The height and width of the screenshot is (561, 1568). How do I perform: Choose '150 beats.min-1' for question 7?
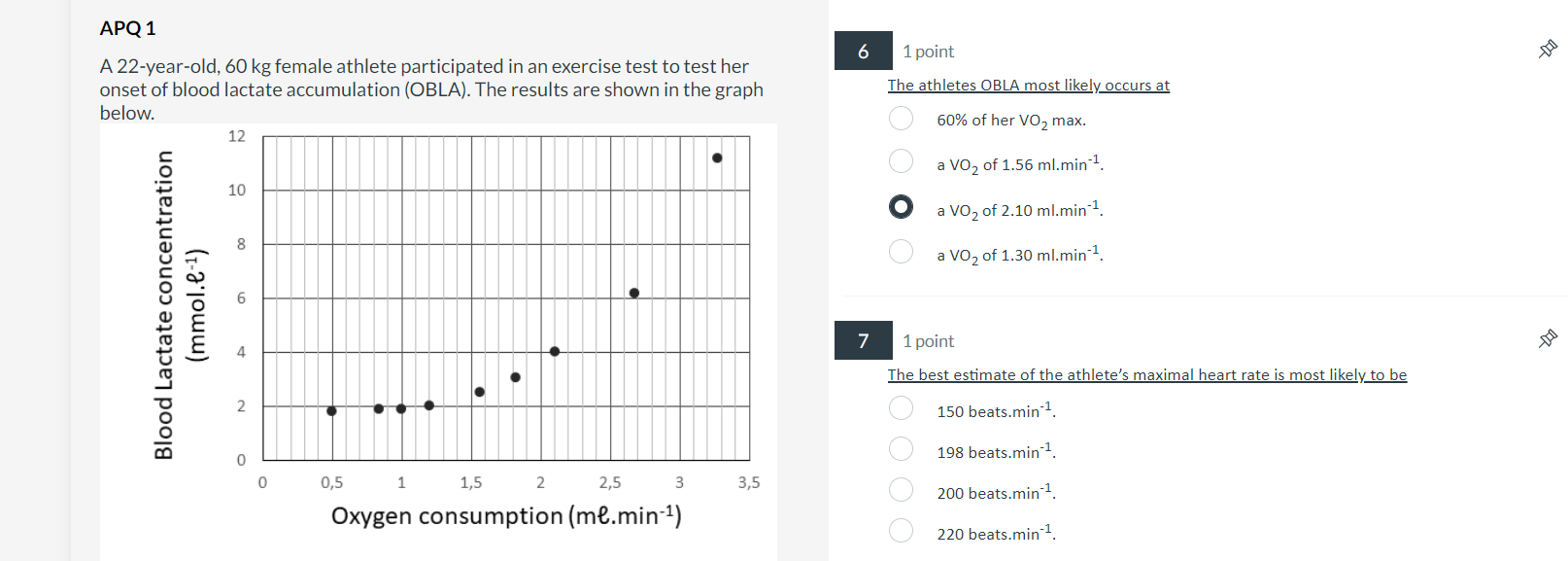coord(901,409)
